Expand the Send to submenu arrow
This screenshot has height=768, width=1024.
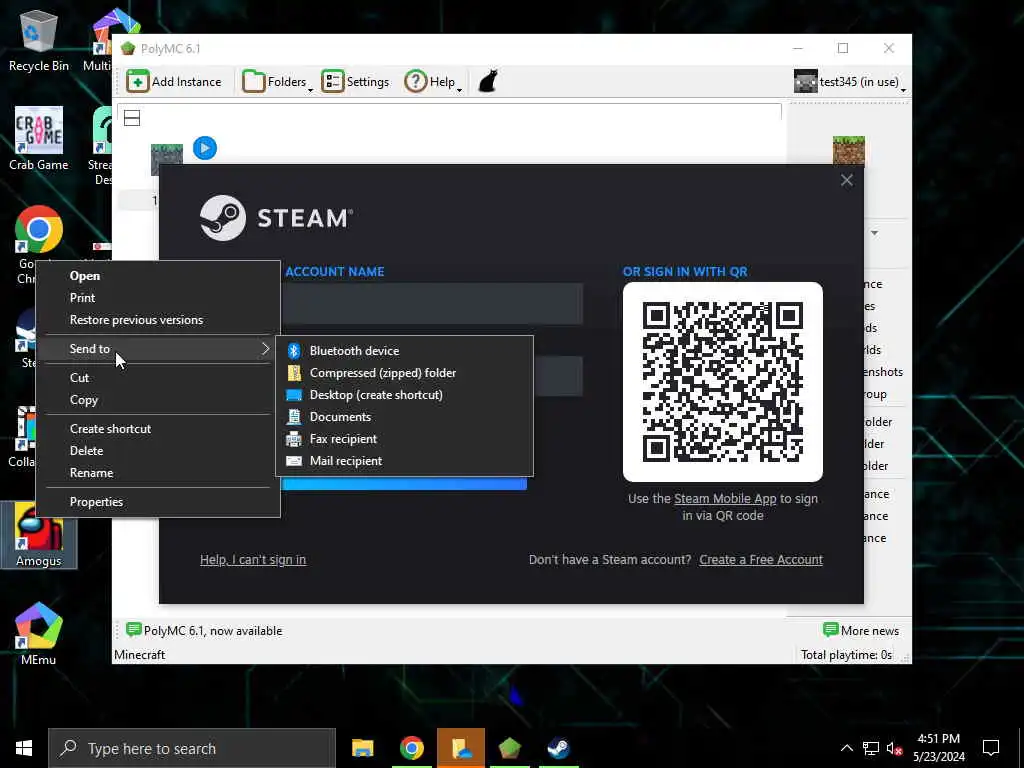pyautogui.click(x=265, y=349)
